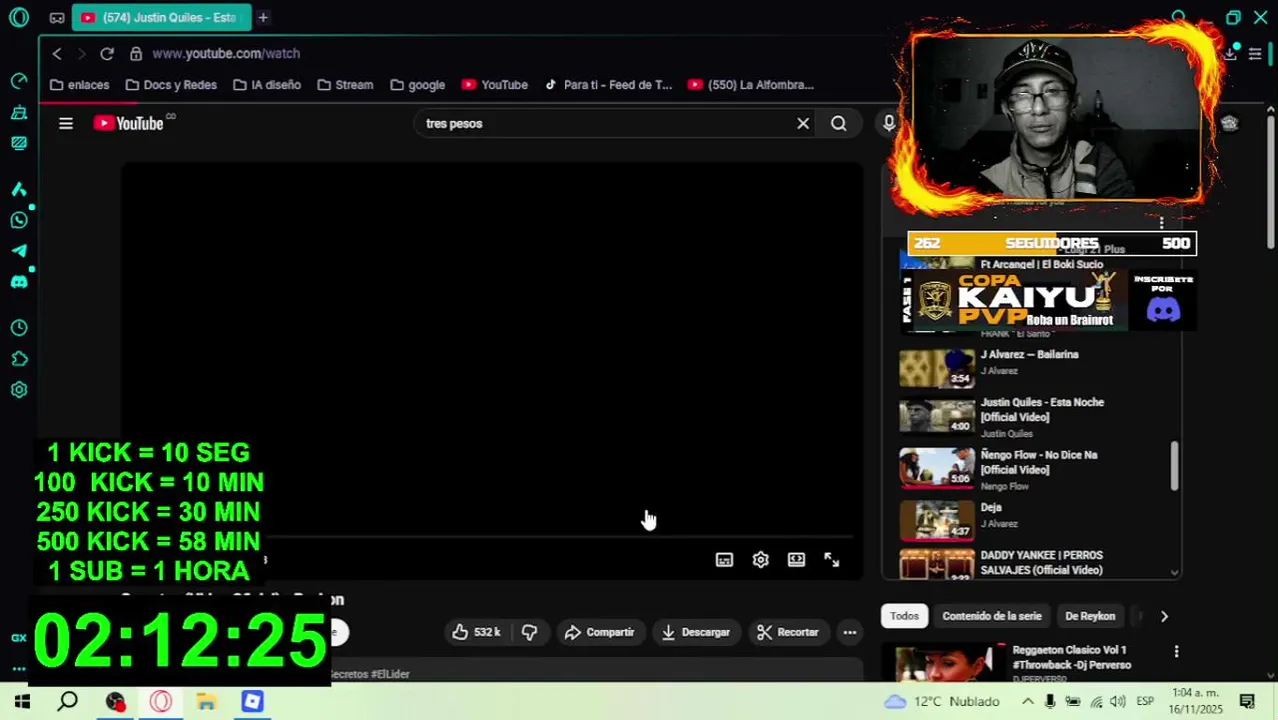This screenshot has height=720, width=1278.
Task: Open the GX Control speedometer panel
Action: coord(19,81)
